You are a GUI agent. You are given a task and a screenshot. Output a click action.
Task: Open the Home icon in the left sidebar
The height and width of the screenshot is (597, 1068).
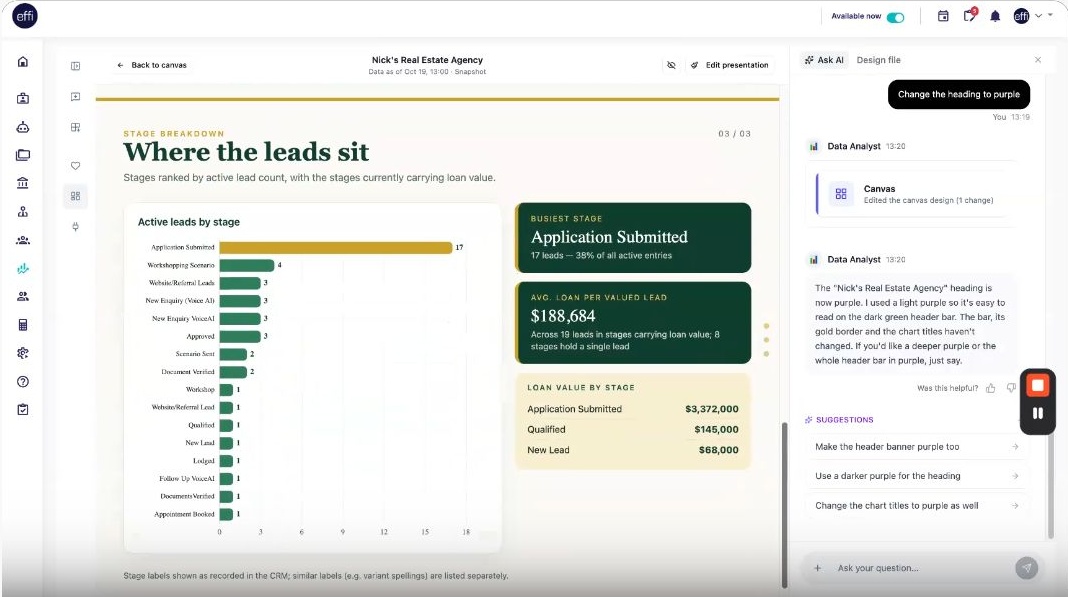pos(22,62)
